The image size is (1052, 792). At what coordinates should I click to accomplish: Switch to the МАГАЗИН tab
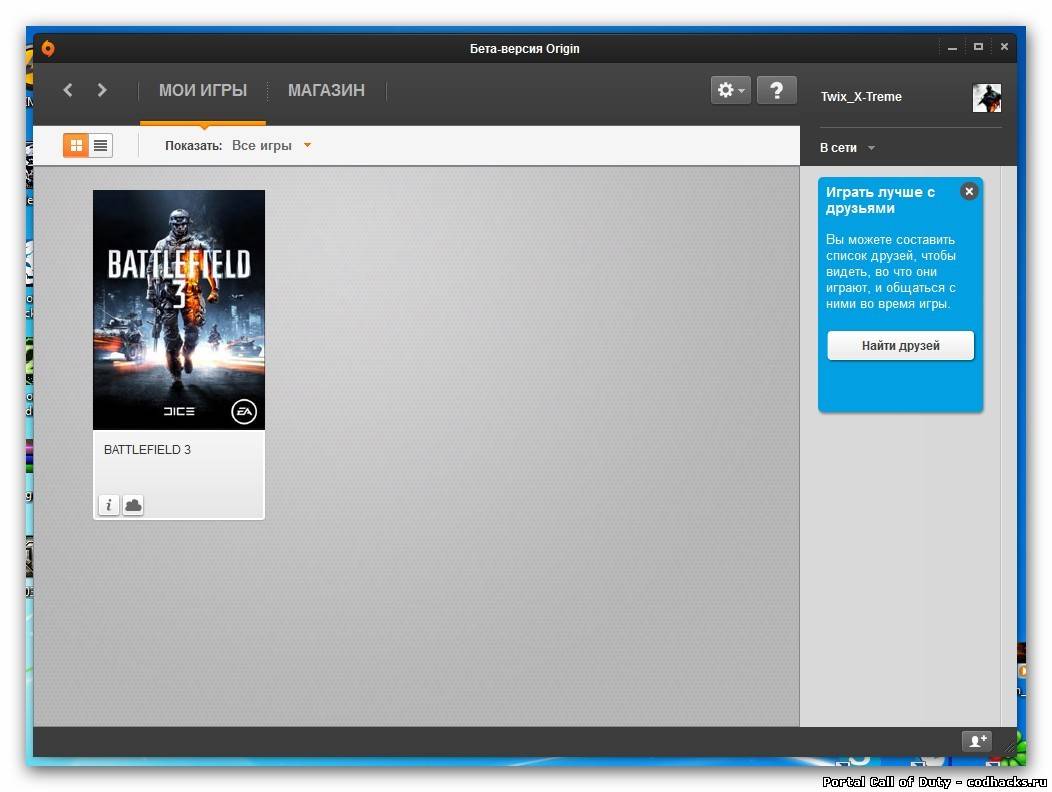(x=327, y=91)
